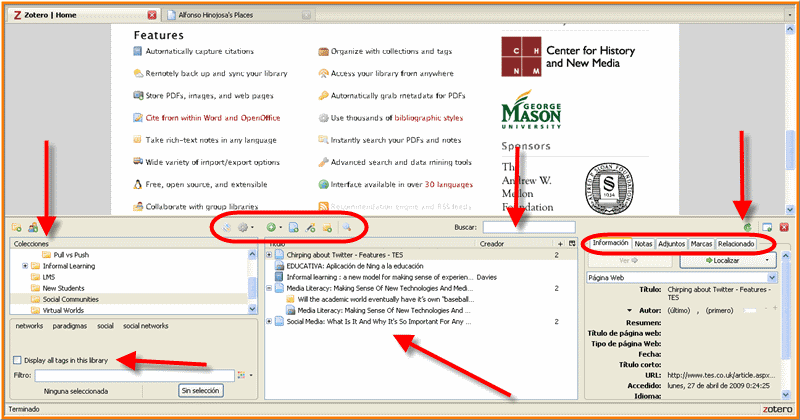Screen dimensions: 800x420
Task: Click the column picker icon in items header
Action: point(572,244)
